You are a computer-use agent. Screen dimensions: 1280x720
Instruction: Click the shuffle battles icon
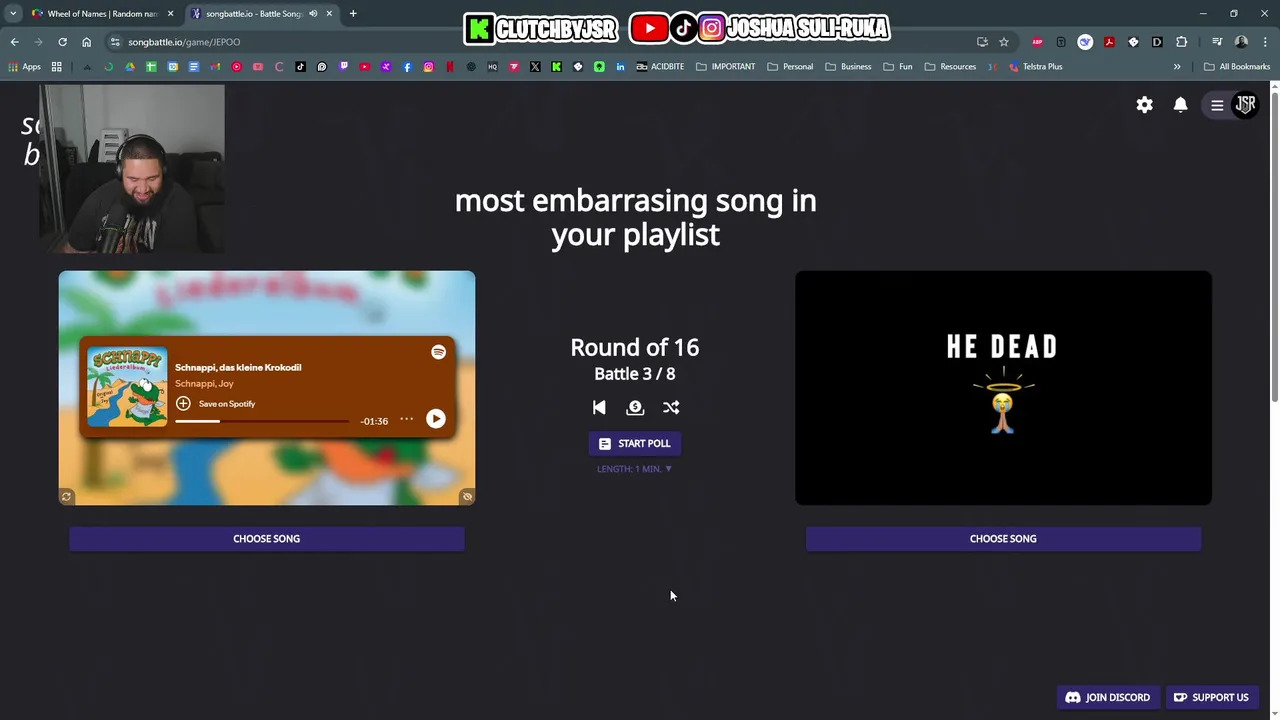[671, 407]
